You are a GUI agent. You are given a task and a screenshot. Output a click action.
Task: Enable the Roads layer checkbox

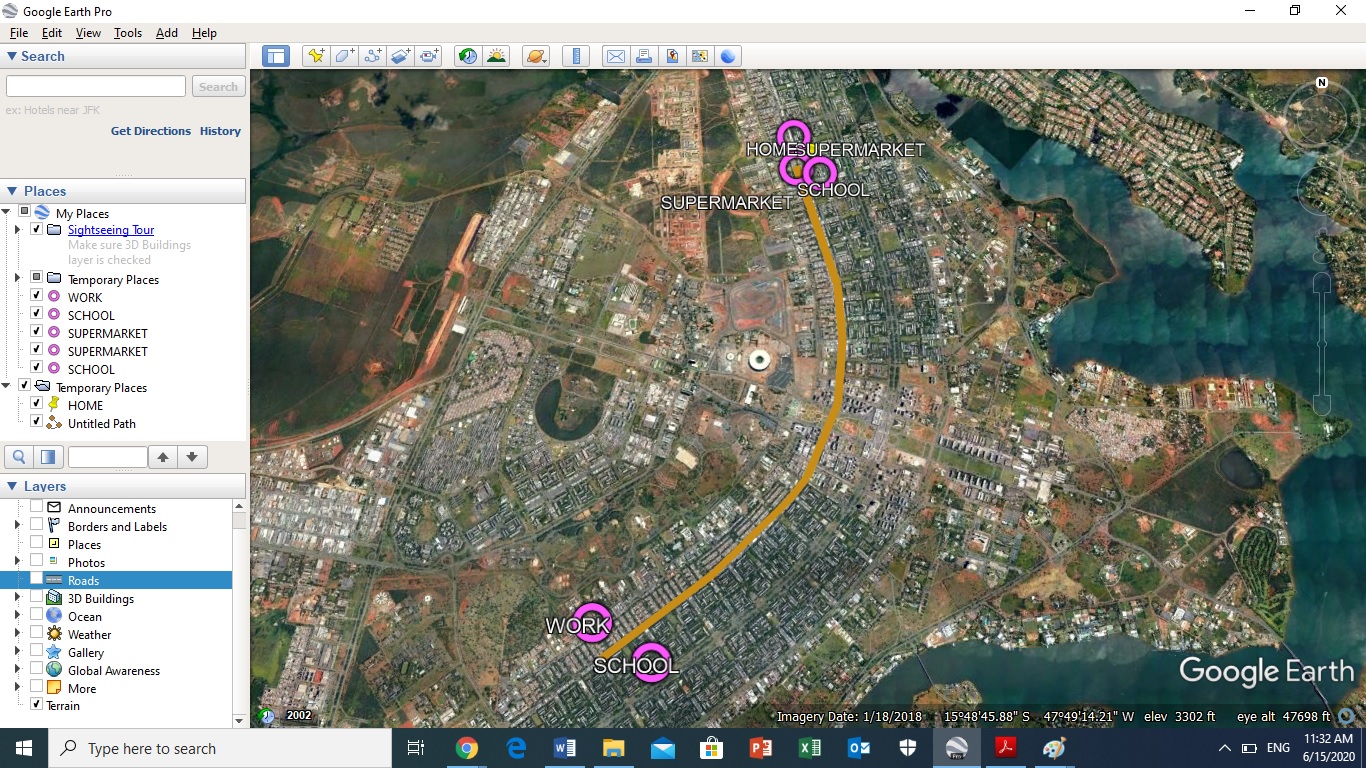click(37, 579)
